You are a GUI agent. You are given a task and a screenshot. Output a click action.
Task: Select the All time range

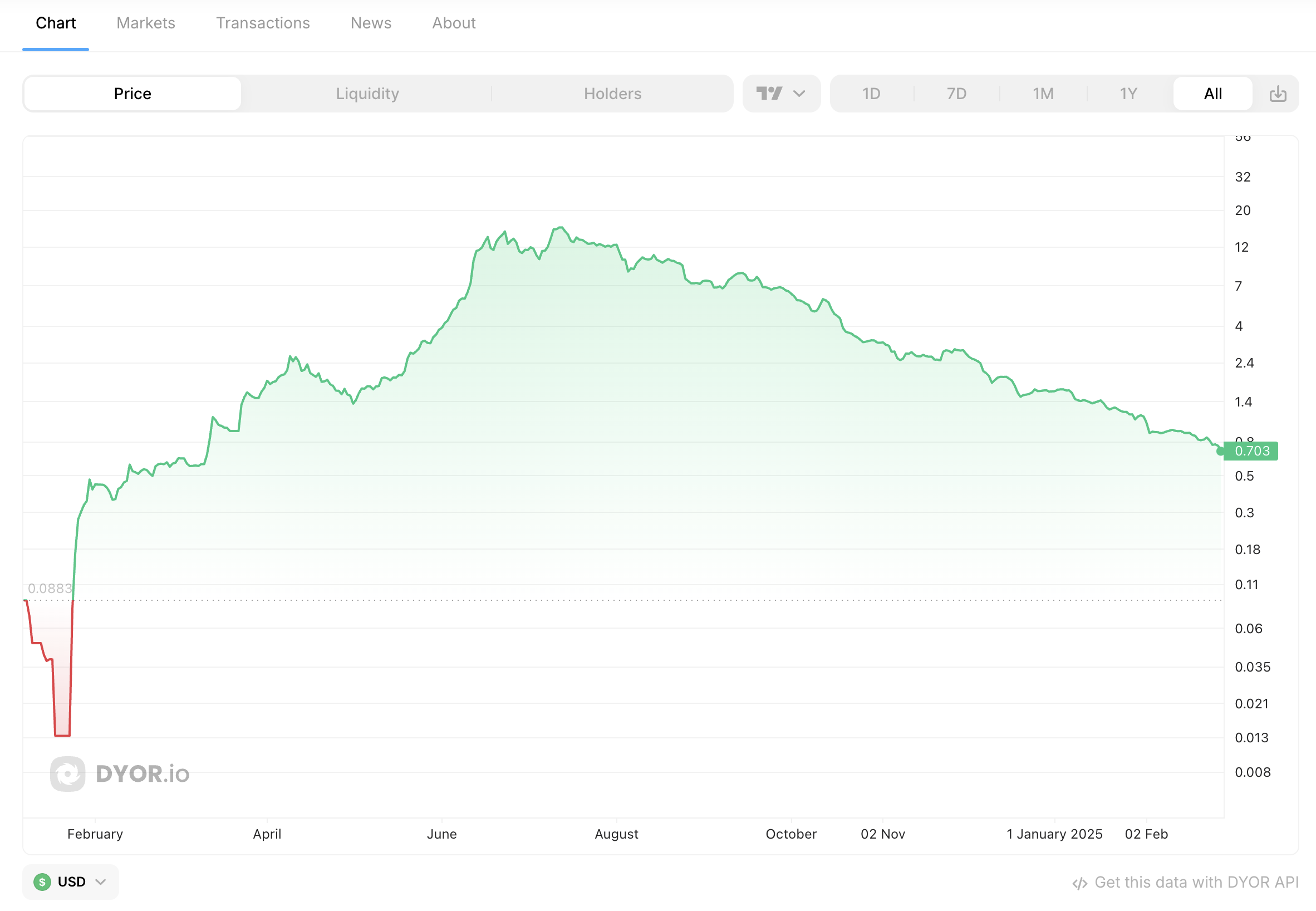coord(1212,94)
